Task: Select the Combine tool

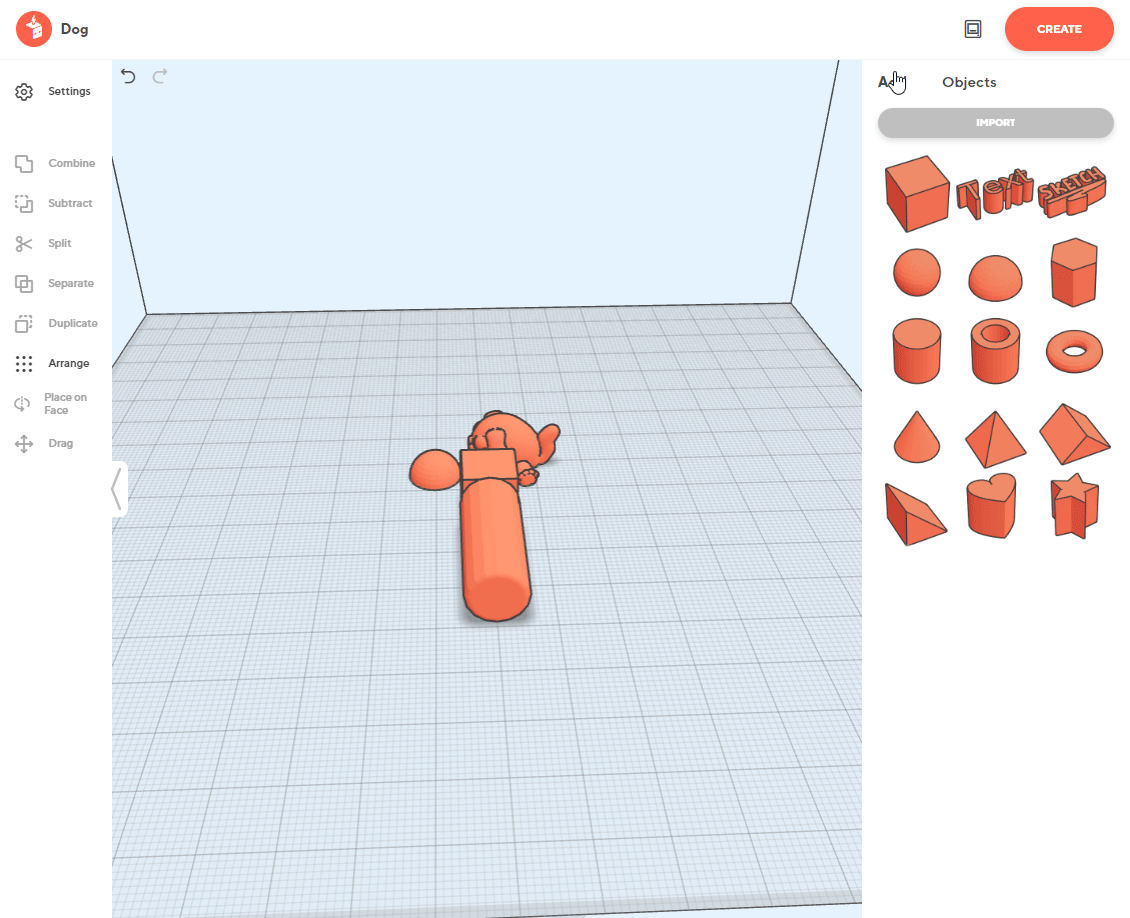Action: pos(56,164)
